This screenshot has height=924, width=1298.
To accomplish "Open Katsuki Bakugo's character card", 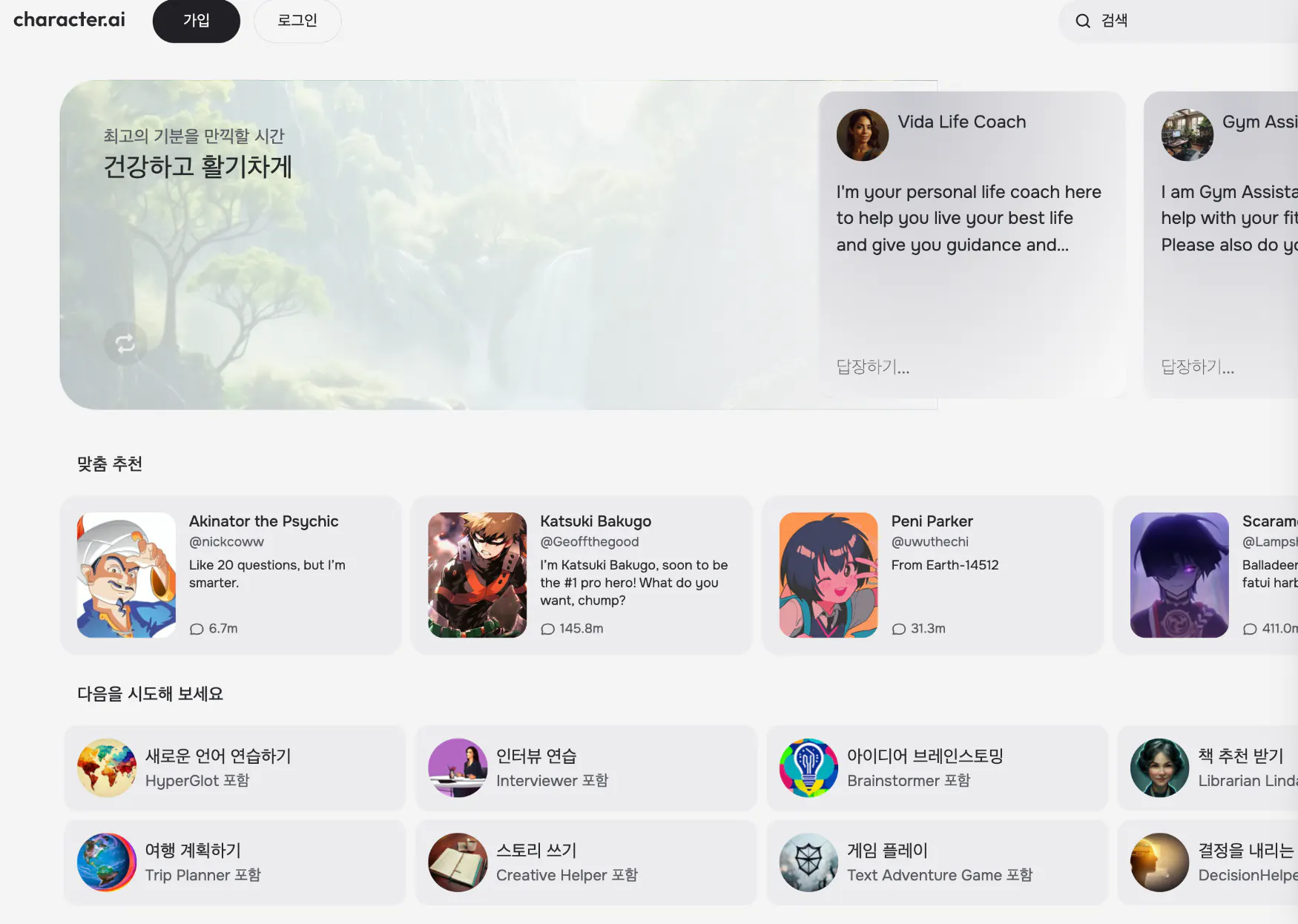I will [x=584, y=575].
